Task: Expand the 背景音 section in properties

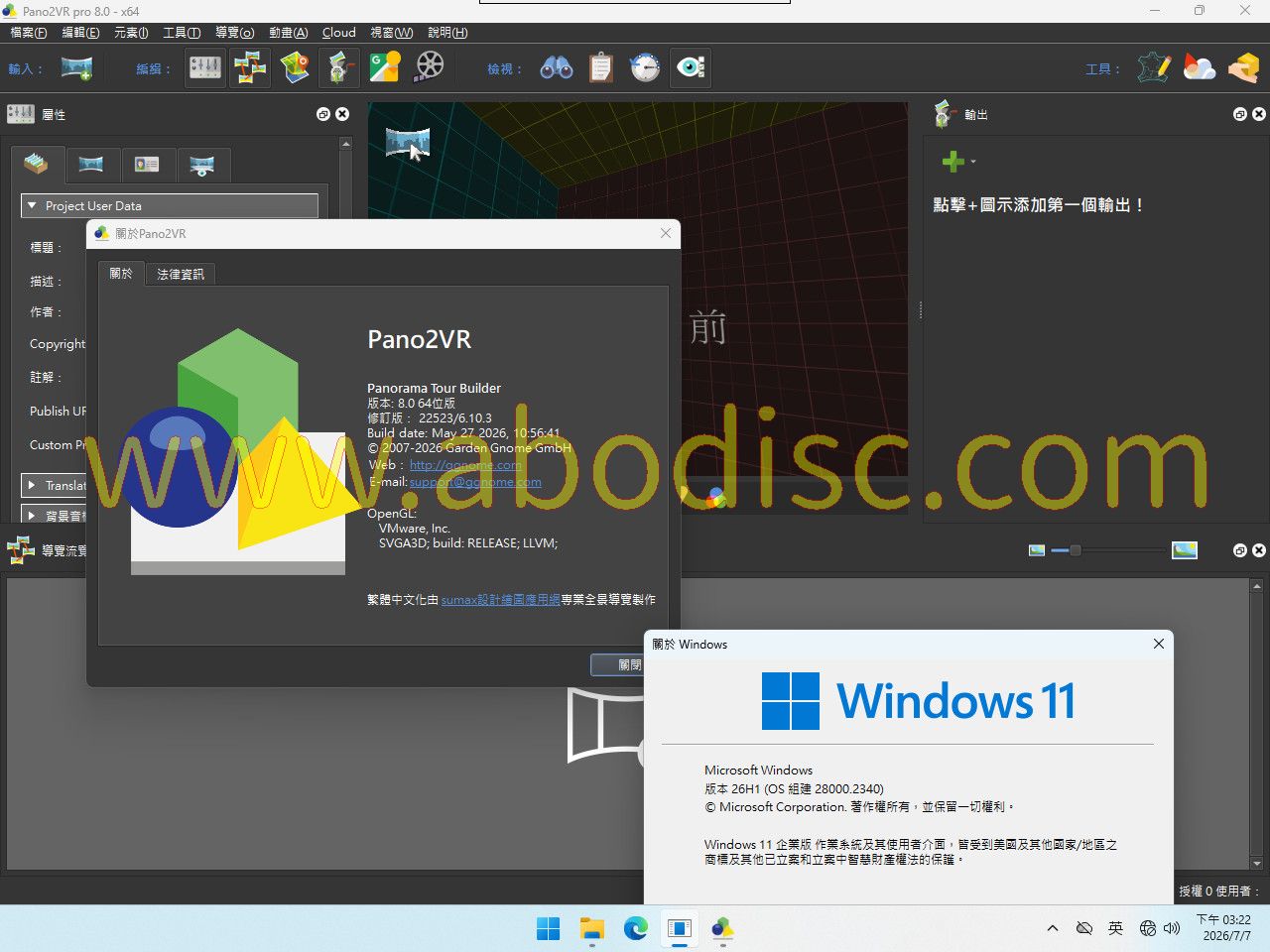Action: tap(55, 516)
